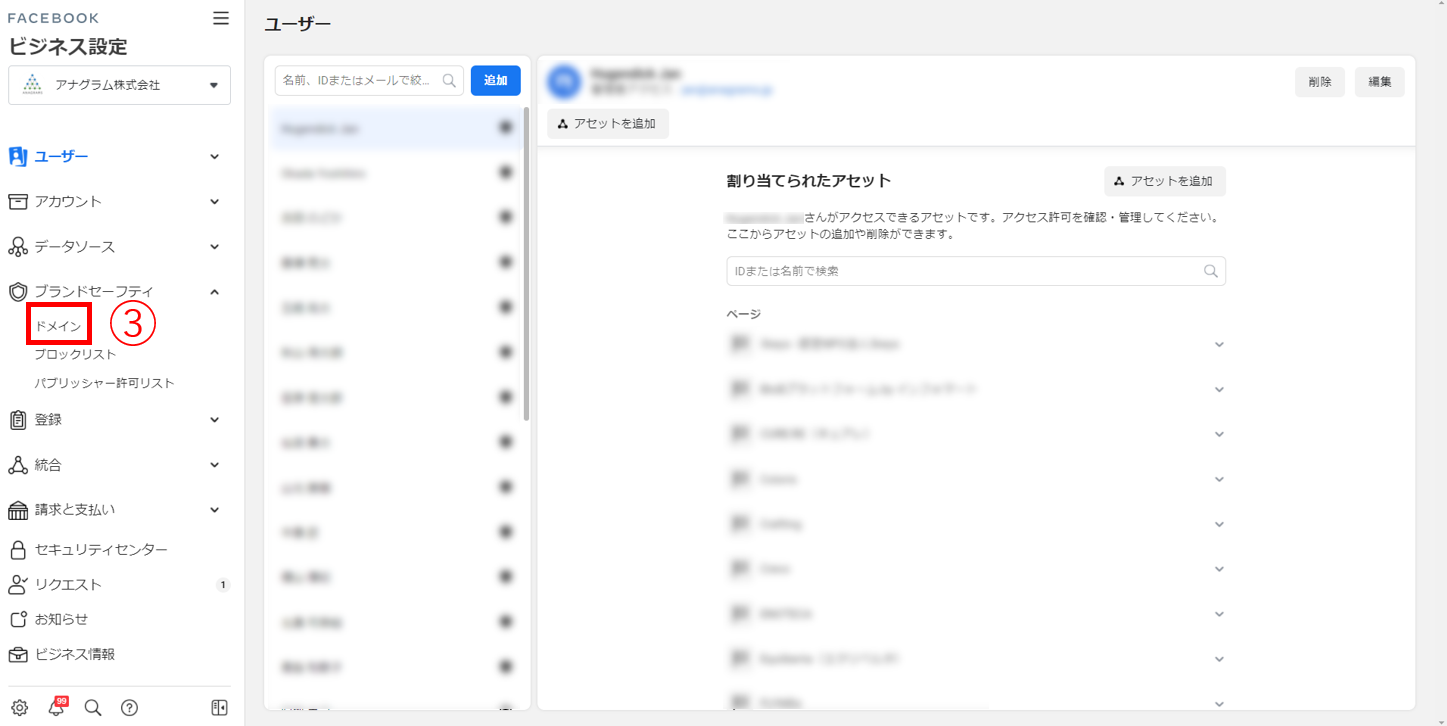
Task: Open the help question mark icon
Action: pos(129,708)
